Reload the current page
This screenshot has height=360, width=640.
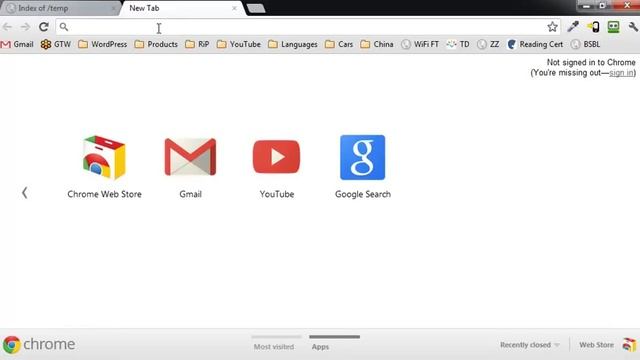(44, 27)
